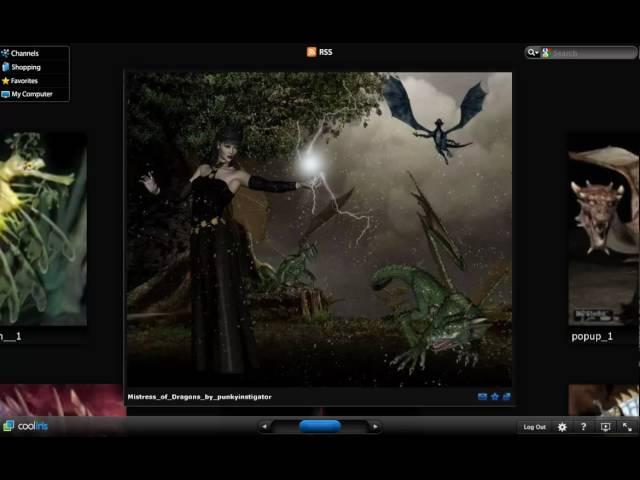Open help with the question mark

point(583,427)
